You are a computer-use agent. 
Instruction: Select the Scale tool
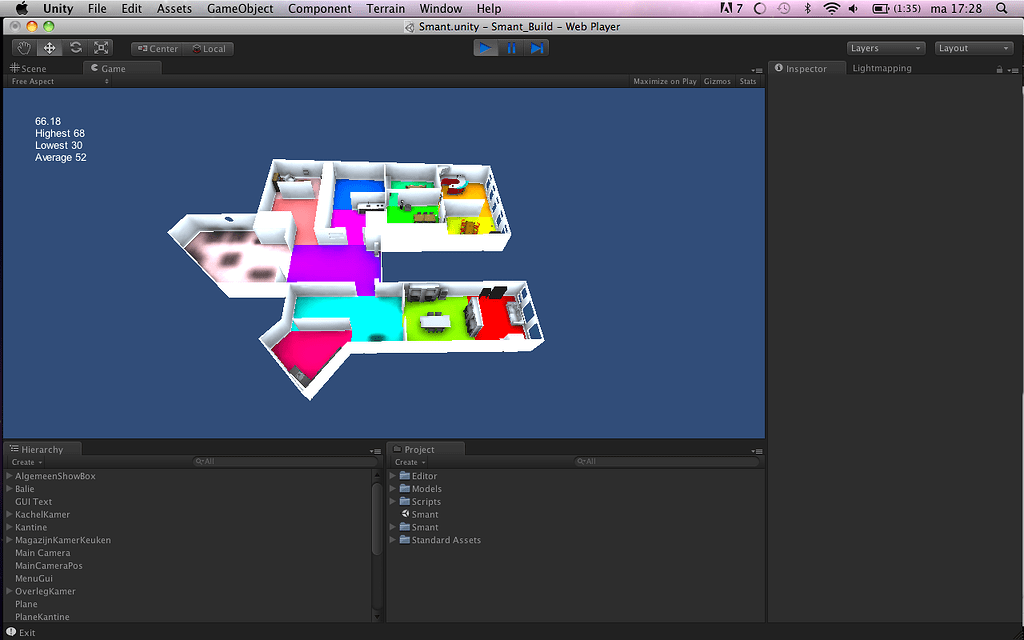[100, 46]
